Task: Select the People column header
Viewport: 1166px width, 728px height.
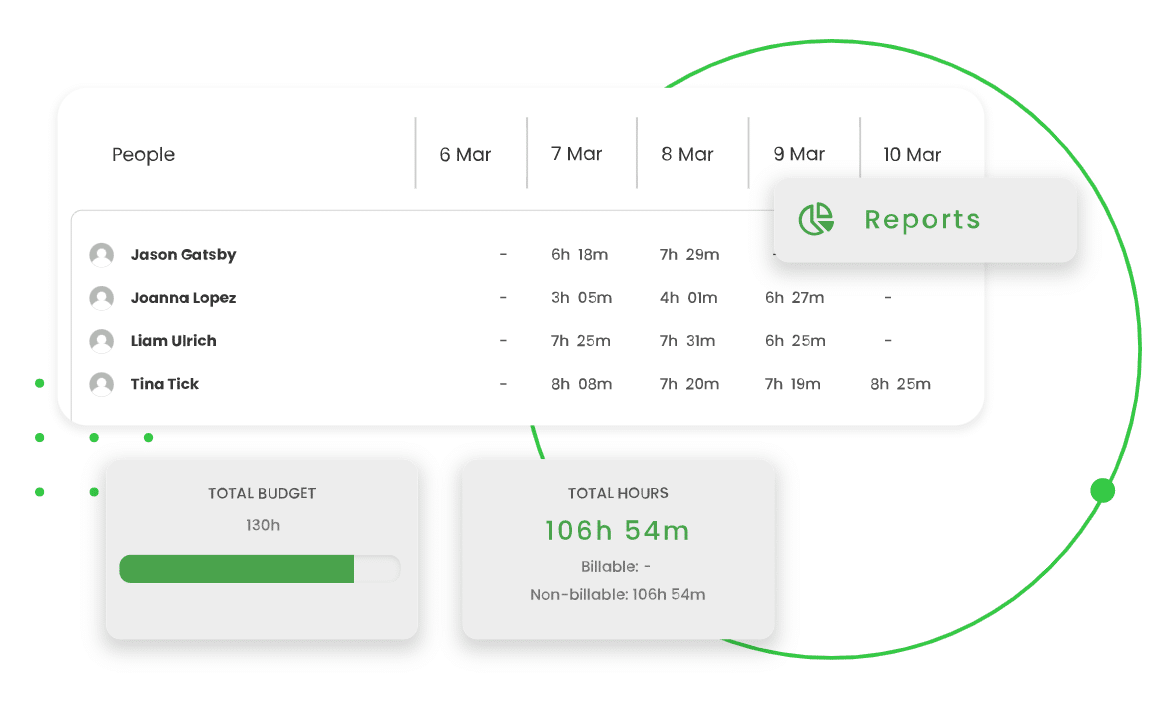Action: [x=143, y=154]
